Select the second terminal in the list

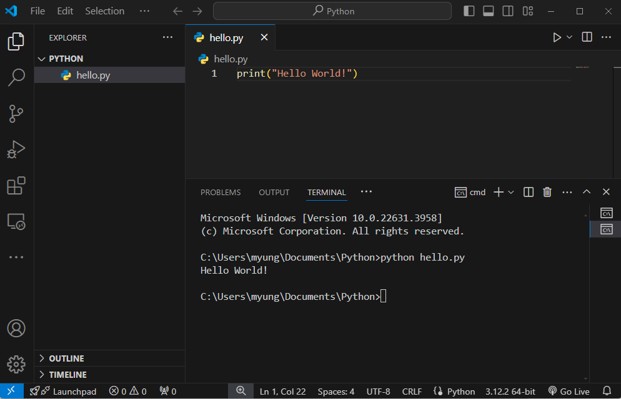pos(606,229)
